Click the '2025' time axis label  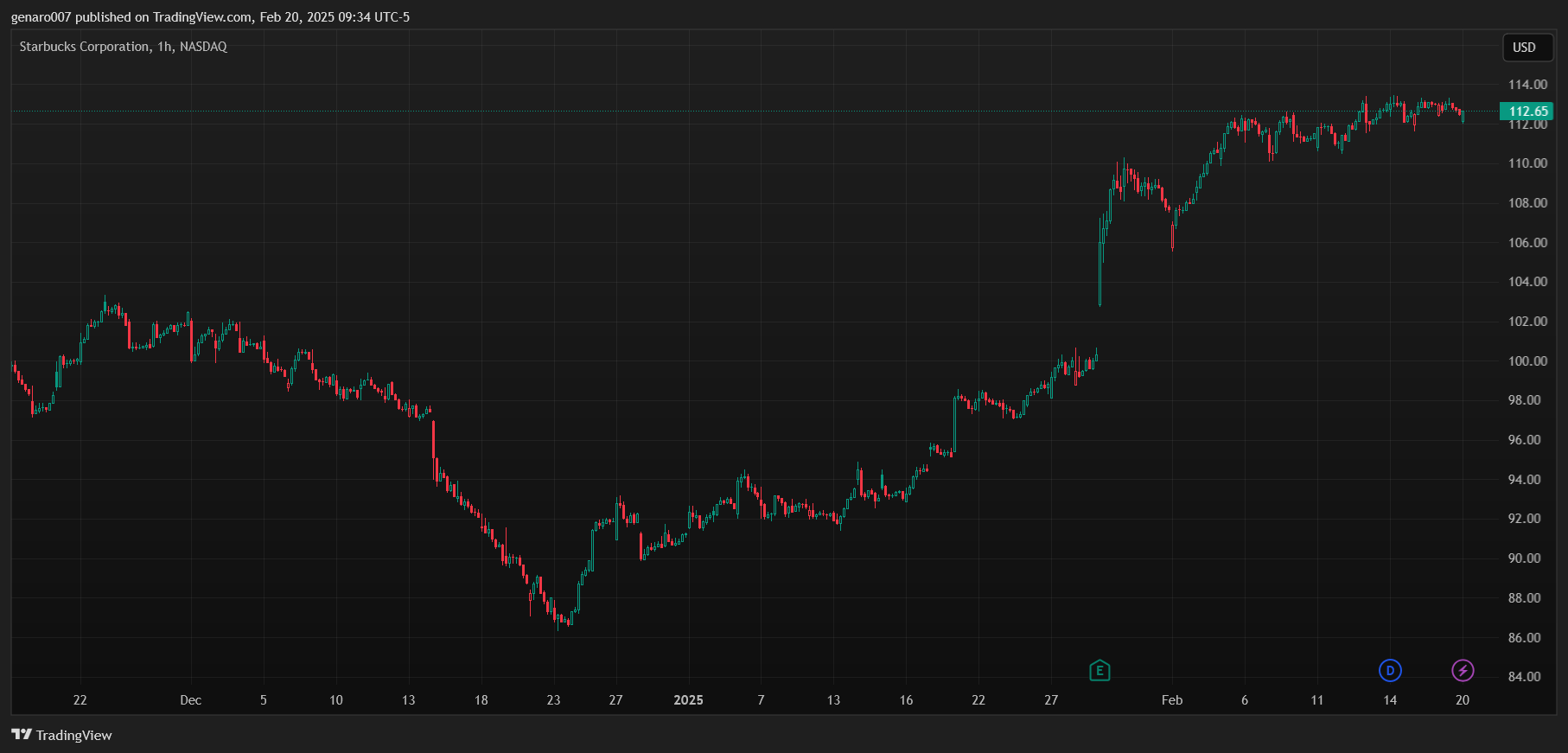coord(688,699)
